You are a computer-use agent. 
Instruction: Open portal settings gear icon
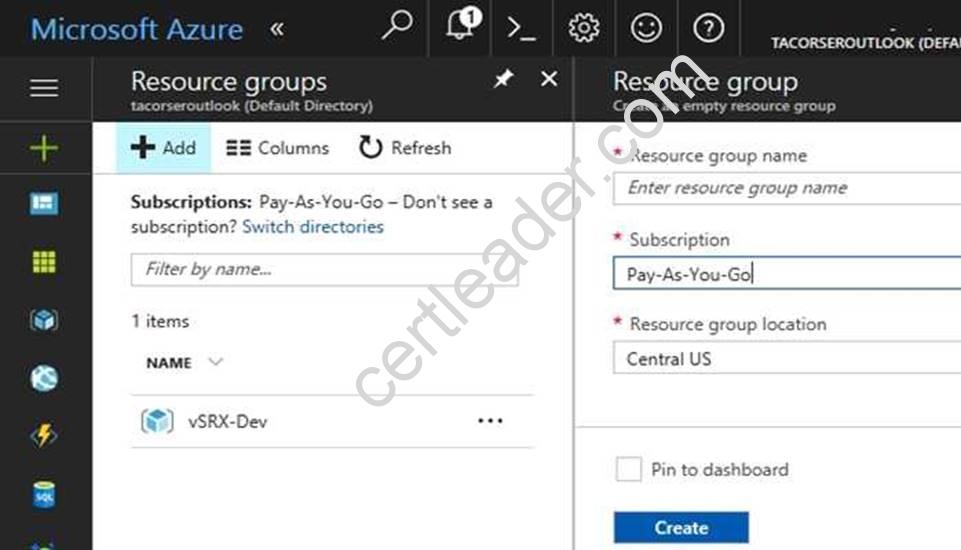pos(583,28)
